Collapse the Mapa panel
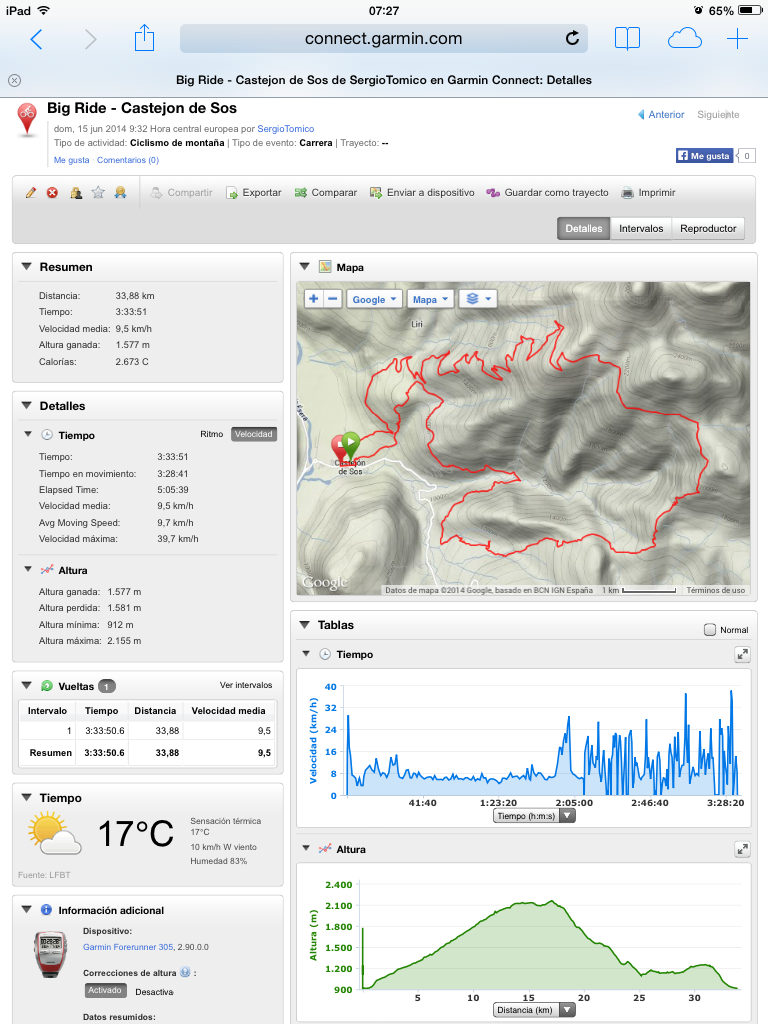 (304, 266)
